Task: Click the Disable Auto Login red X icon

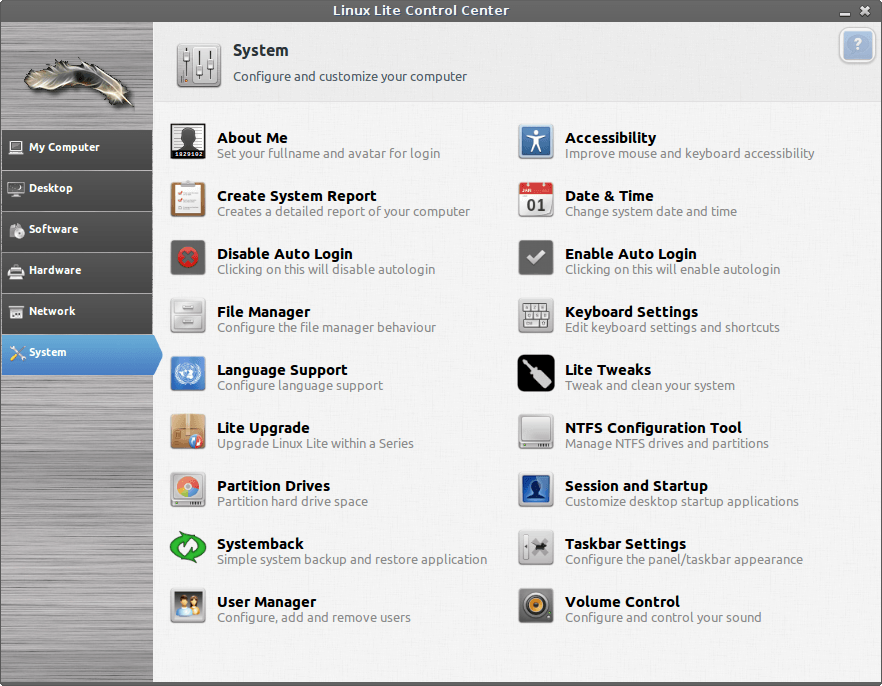Action: pyautogui.click(x=188, y=258)
